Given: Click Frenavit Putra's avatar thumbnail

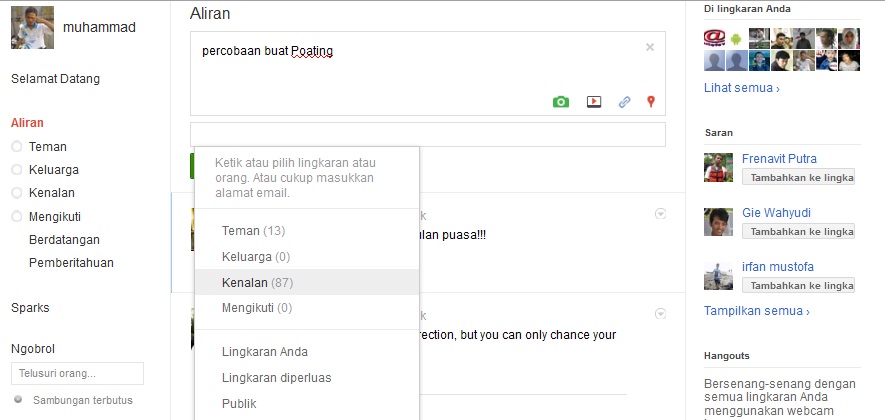Looking at the screenshot, I should tap(719, 168).
